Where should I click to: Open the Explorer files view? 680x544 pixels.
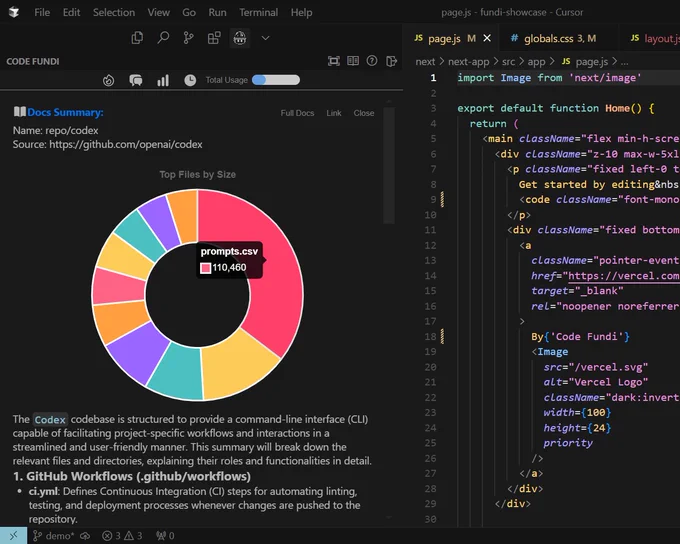pos(137,38)
